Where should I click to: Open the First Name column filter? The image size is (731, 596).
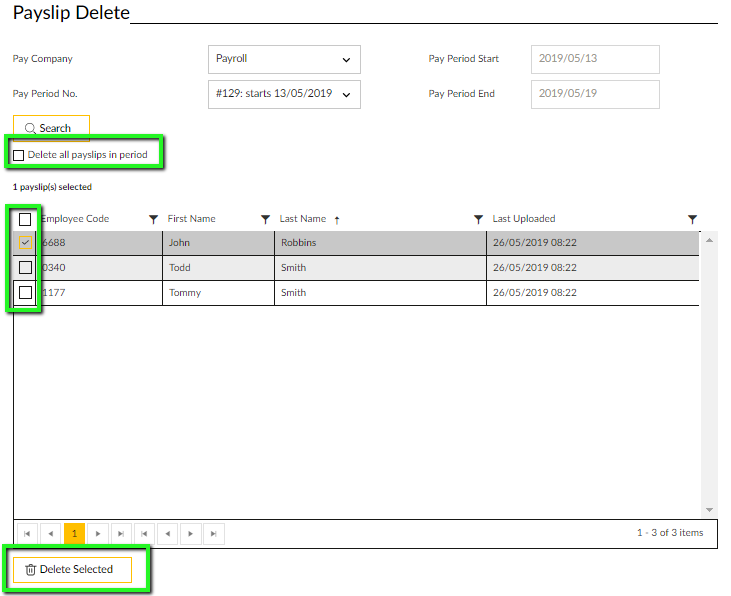click(265, 219)
